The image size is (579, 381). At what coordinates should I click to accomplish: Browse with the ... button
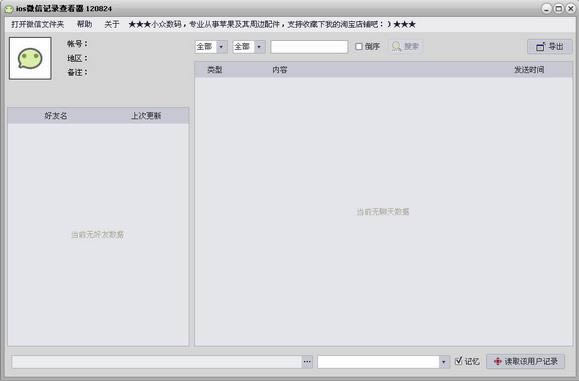tap(307, 361)
